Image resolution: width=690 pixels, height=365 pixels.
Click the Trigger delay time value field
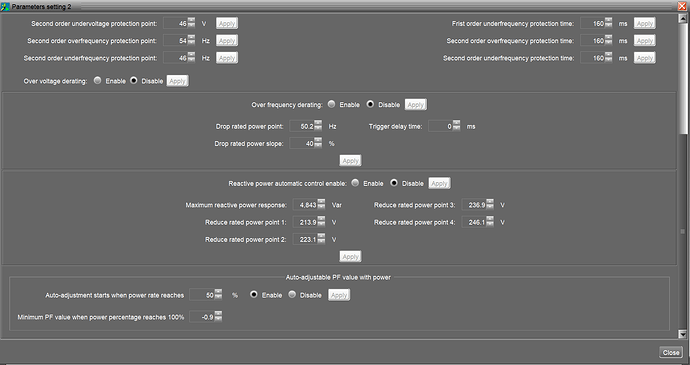440,126
